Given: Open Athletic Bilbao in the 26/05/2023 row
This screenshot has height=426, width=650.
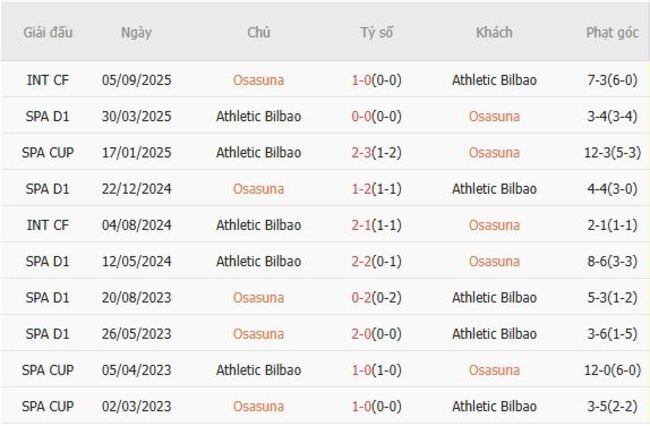Looking at the screenshot, I should (x=494, y=334).
